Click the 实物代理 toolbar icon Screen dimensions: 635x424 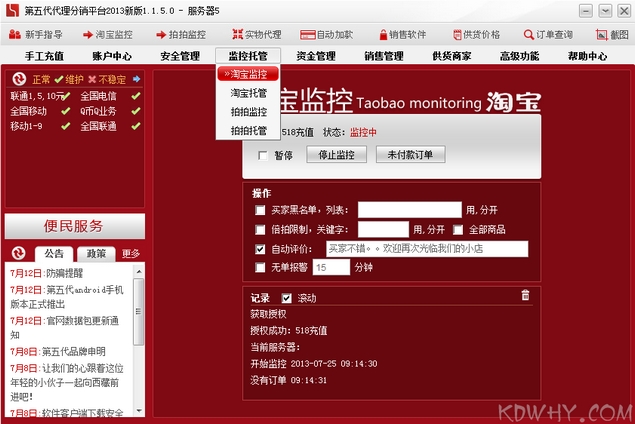[x=237, y=34]
